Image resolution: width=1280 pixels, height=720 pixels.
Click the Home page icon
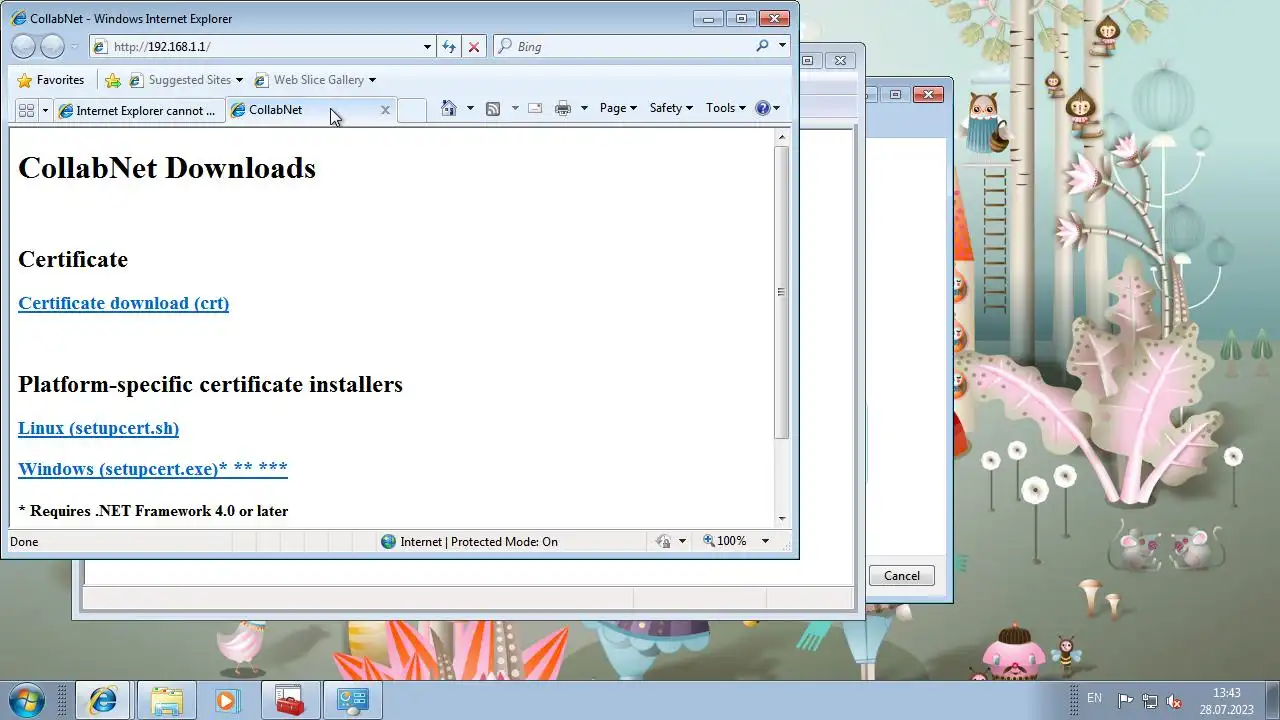pyautogui.click(x=449, y=108)
